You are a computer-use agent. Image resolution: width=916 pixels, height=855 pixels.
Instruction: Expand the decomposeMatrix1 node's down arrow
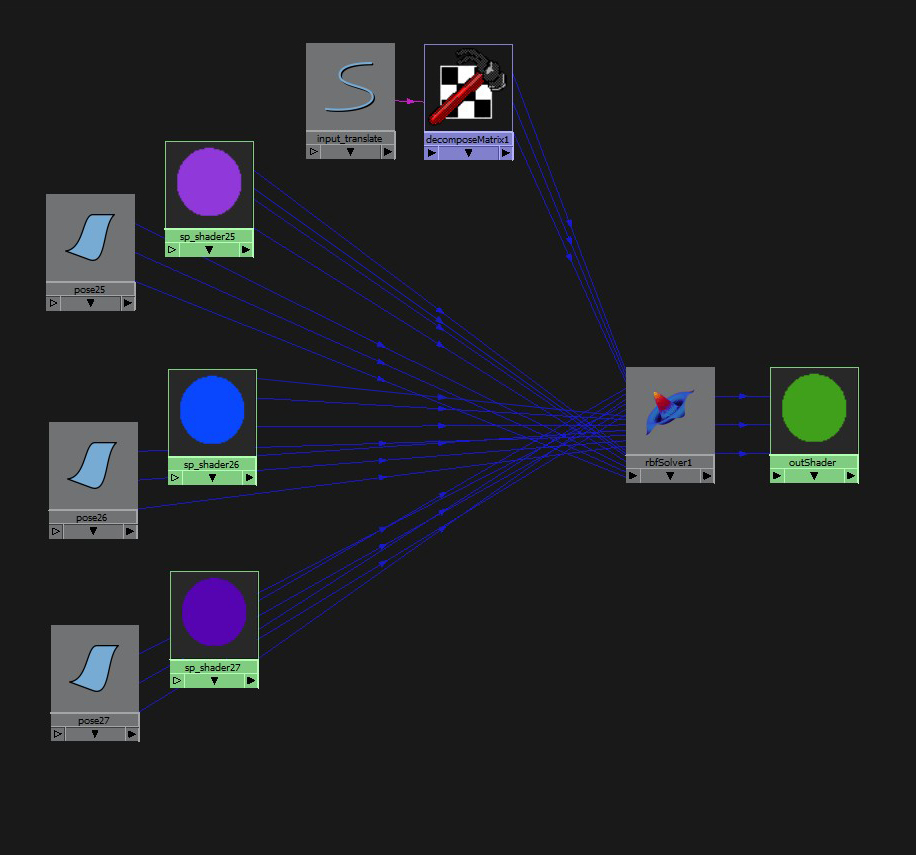click(469, 153)
